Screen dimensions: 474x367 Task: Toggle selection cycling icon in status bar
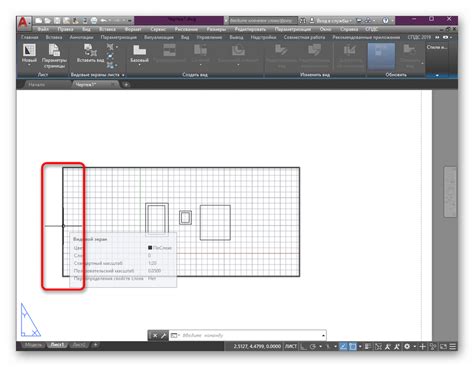[x=378, y=347]
